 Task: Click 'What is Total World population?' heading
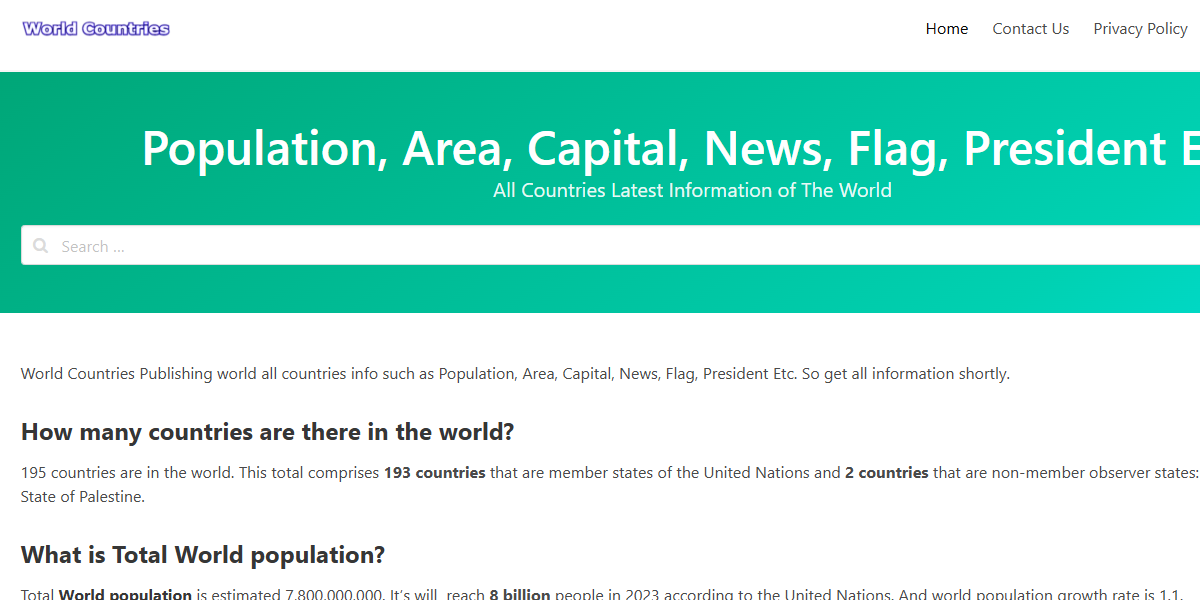pyautogui.click(x=202, y=555)
